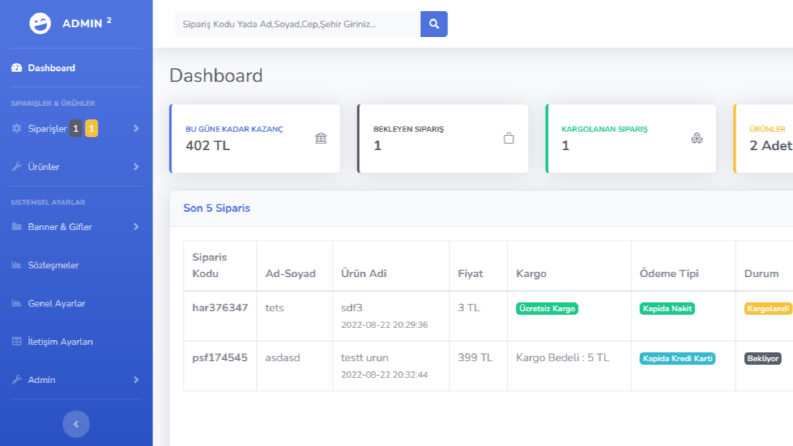Click product name sdf3
This screenshot has width=793, height=446.
point(351,307)
